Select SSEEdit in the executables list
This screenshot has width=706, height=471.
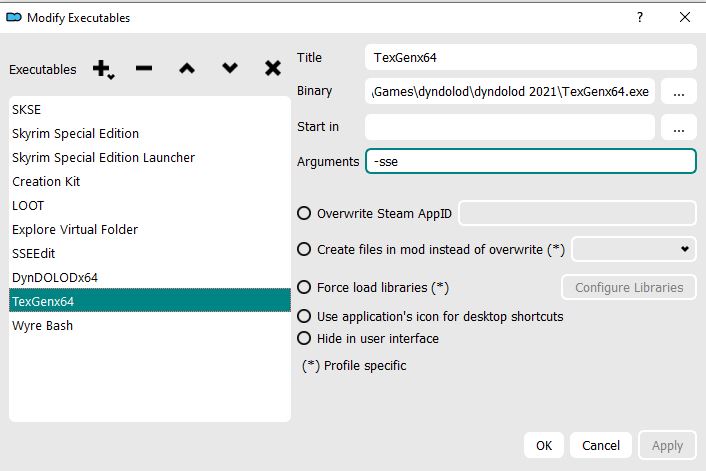[x=34, y=253]
